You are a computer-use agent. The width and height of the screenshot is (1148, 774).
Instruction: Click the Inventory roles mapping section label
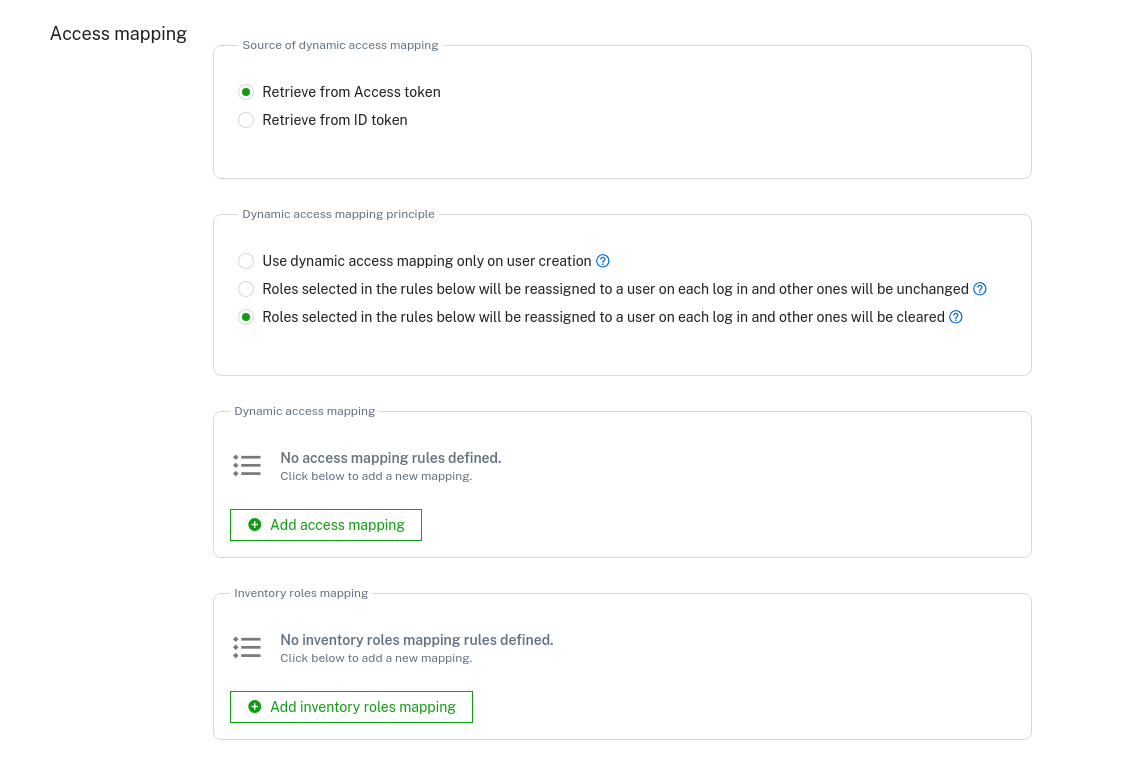tap(301, 593)
